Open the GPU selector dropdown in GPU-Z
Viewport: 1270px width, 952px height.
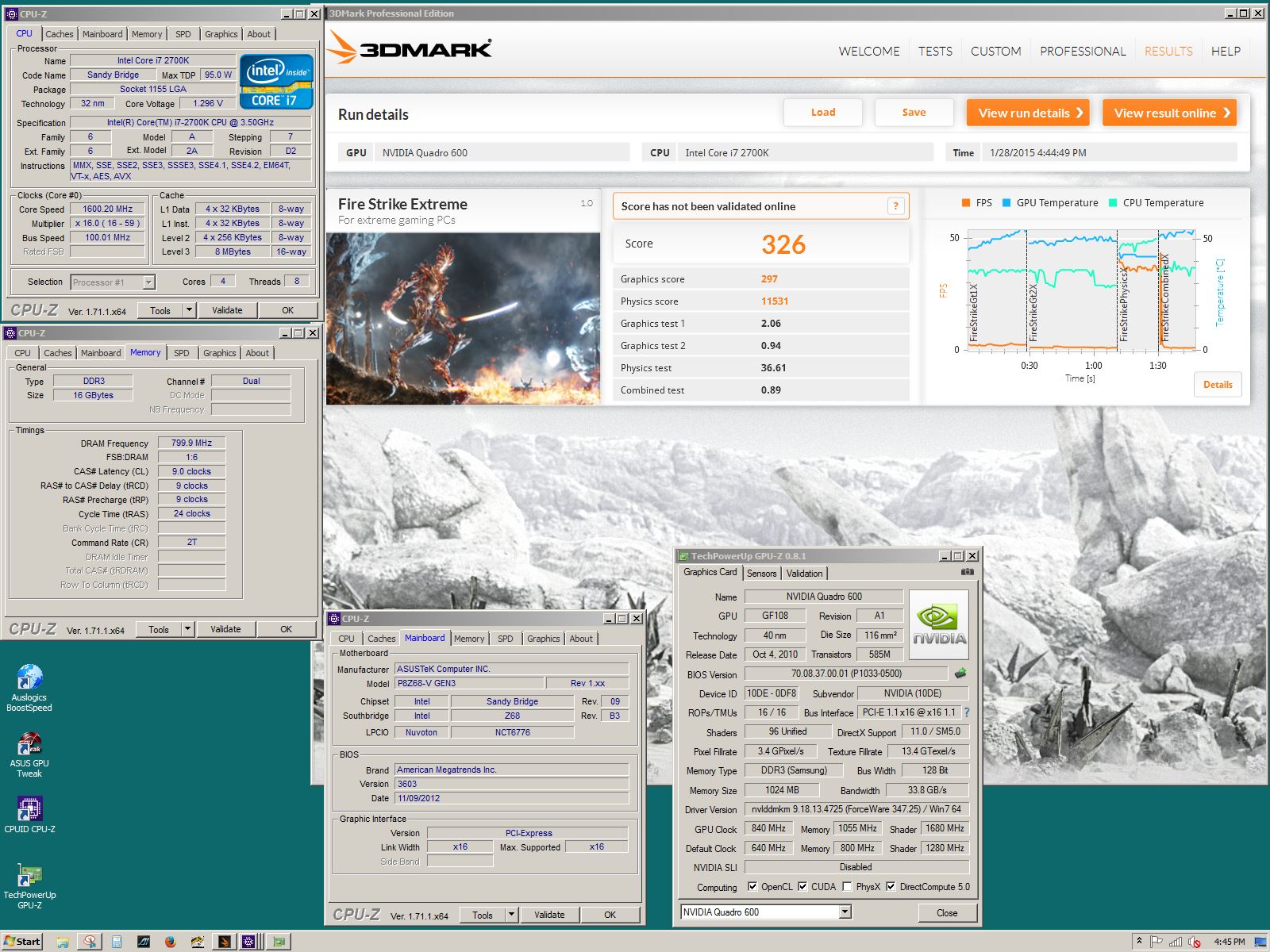tap(845, 912)
